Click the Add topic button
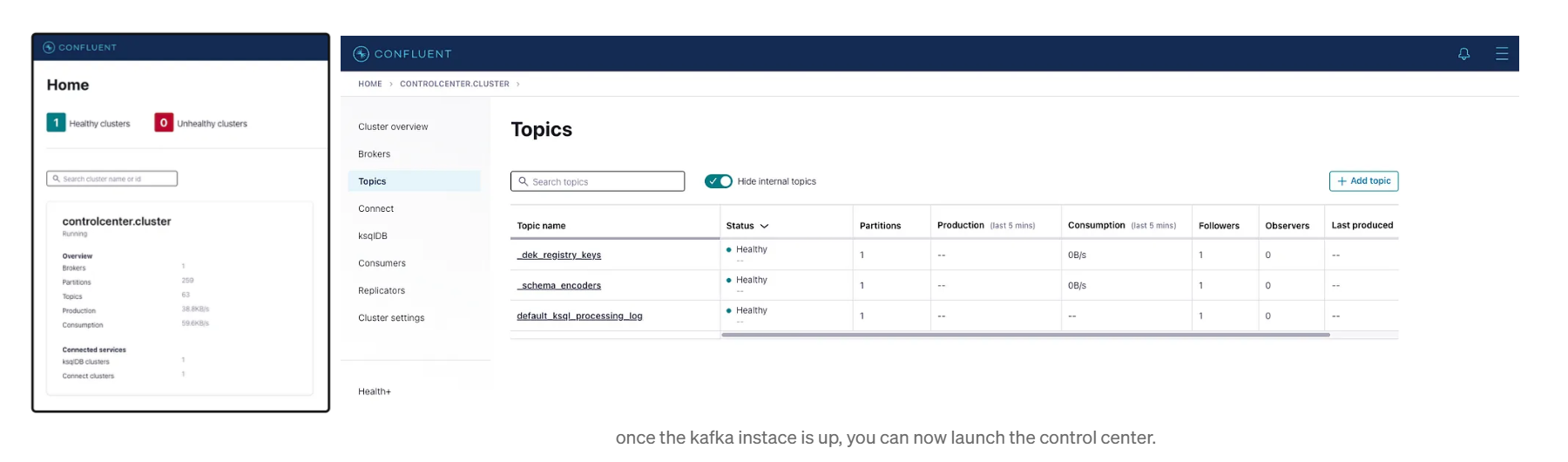Image resolution: width=1568 pixels, height=462 pixels. pyautogui.click(x=1363, y=181)
